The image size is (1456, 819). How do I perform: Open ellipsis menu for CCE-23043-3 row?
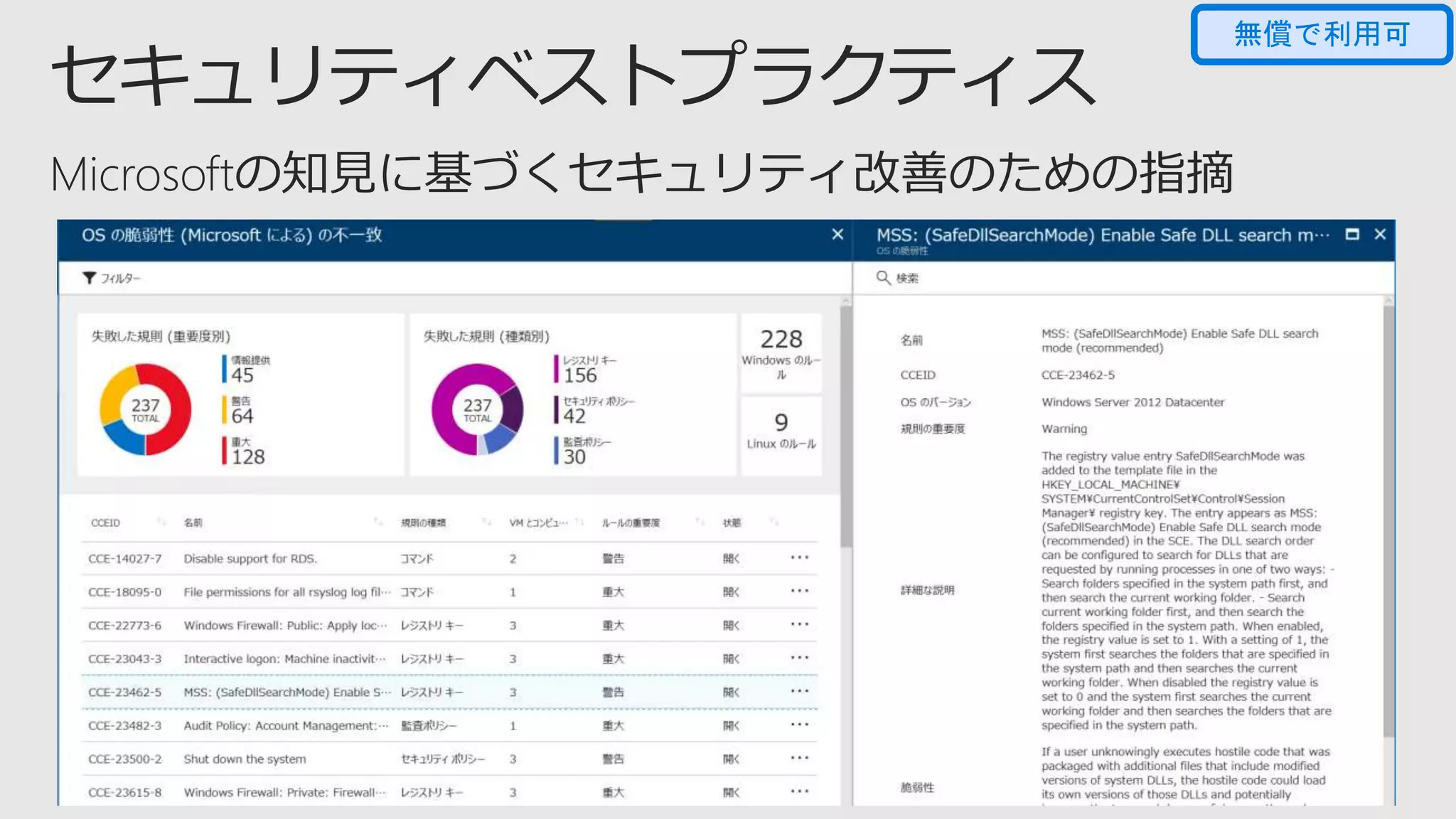pyautogui.click(x=800, y=658)
